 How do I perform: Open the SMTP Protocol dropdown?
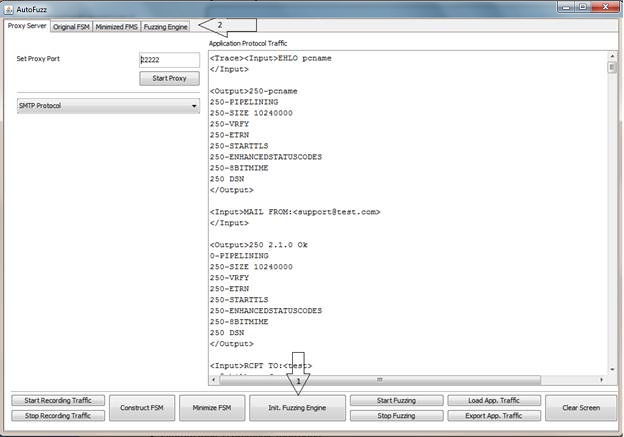click(108, 106)
